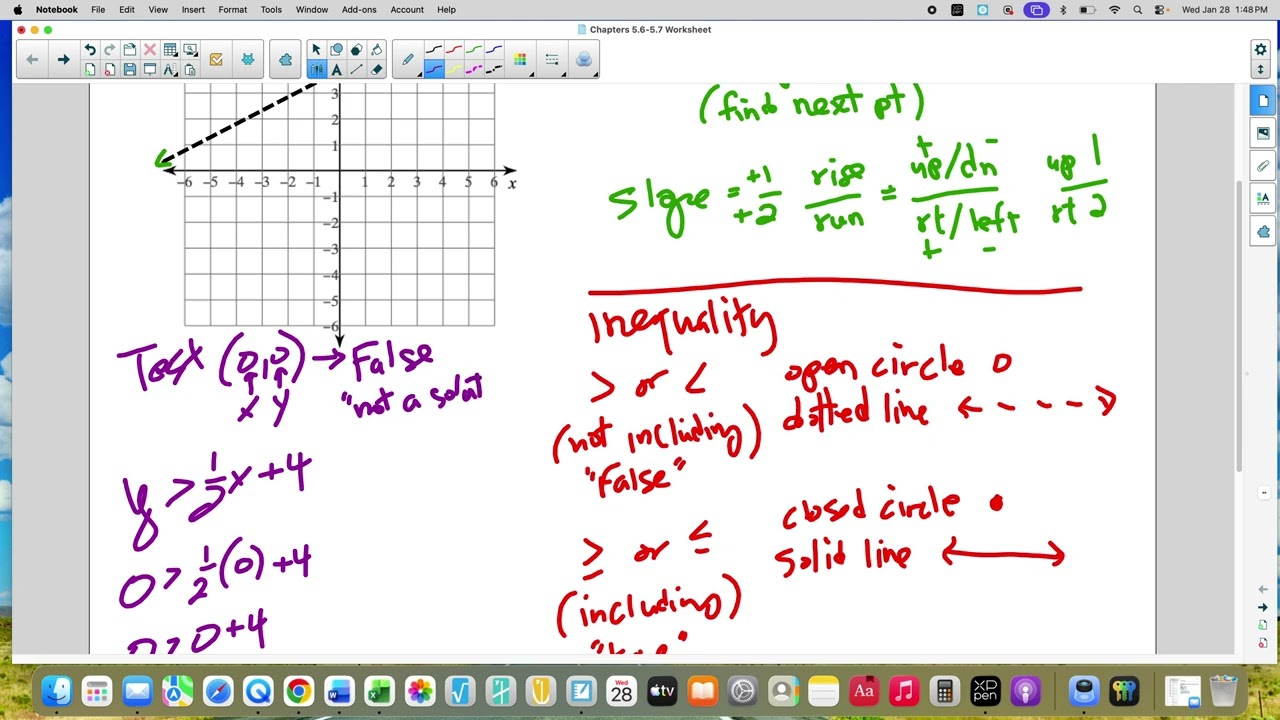Viewport: 1280px width, 720px height.
Task: Paste from the clipboard icon
Action: (190, 70)
